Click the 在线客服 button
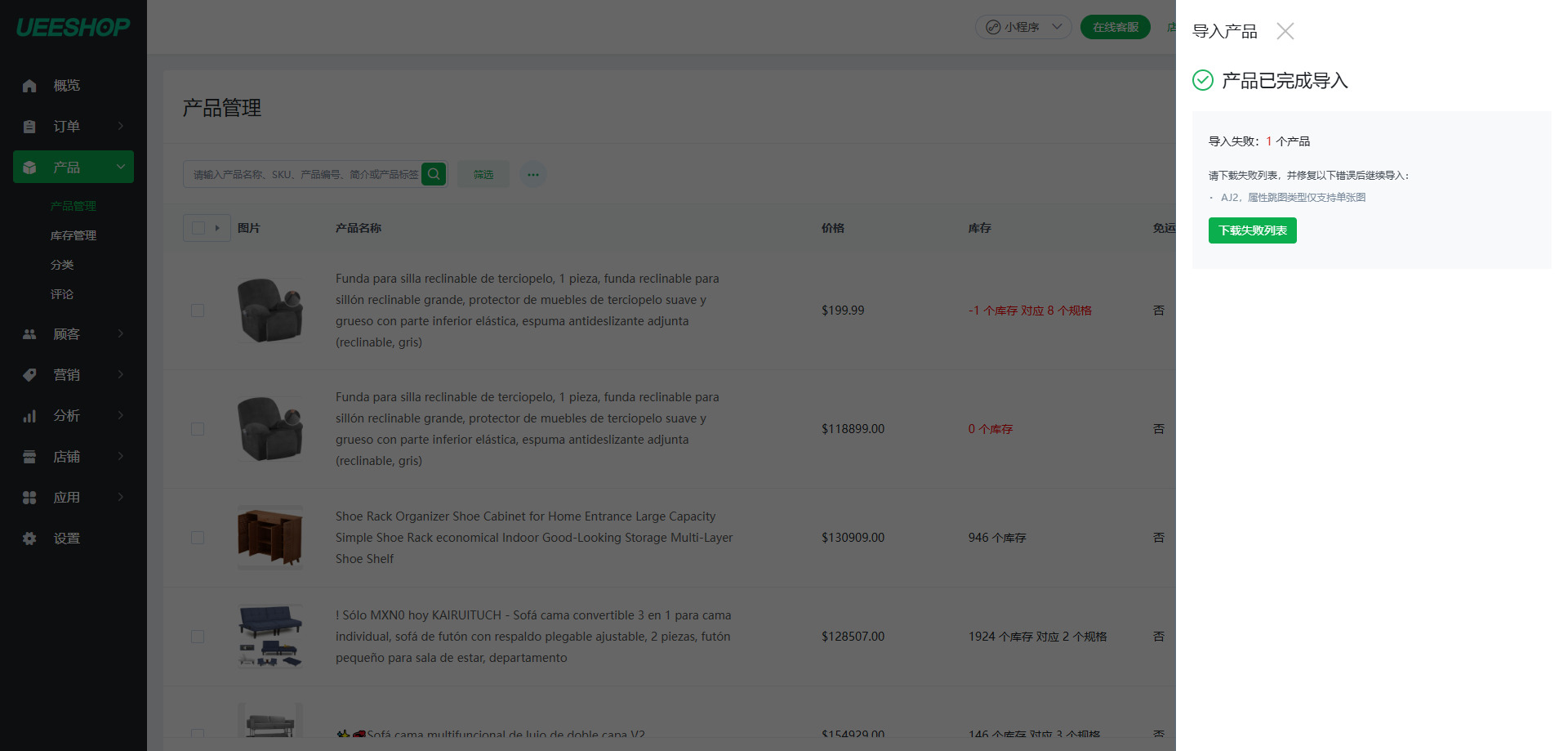 click(x=1115, y=27)
